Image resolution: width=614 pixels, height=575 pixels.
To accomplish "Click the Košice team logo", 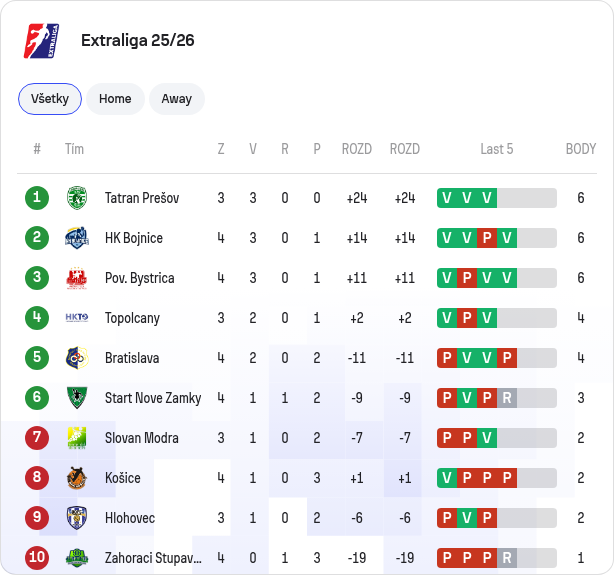I will point(77,478).
